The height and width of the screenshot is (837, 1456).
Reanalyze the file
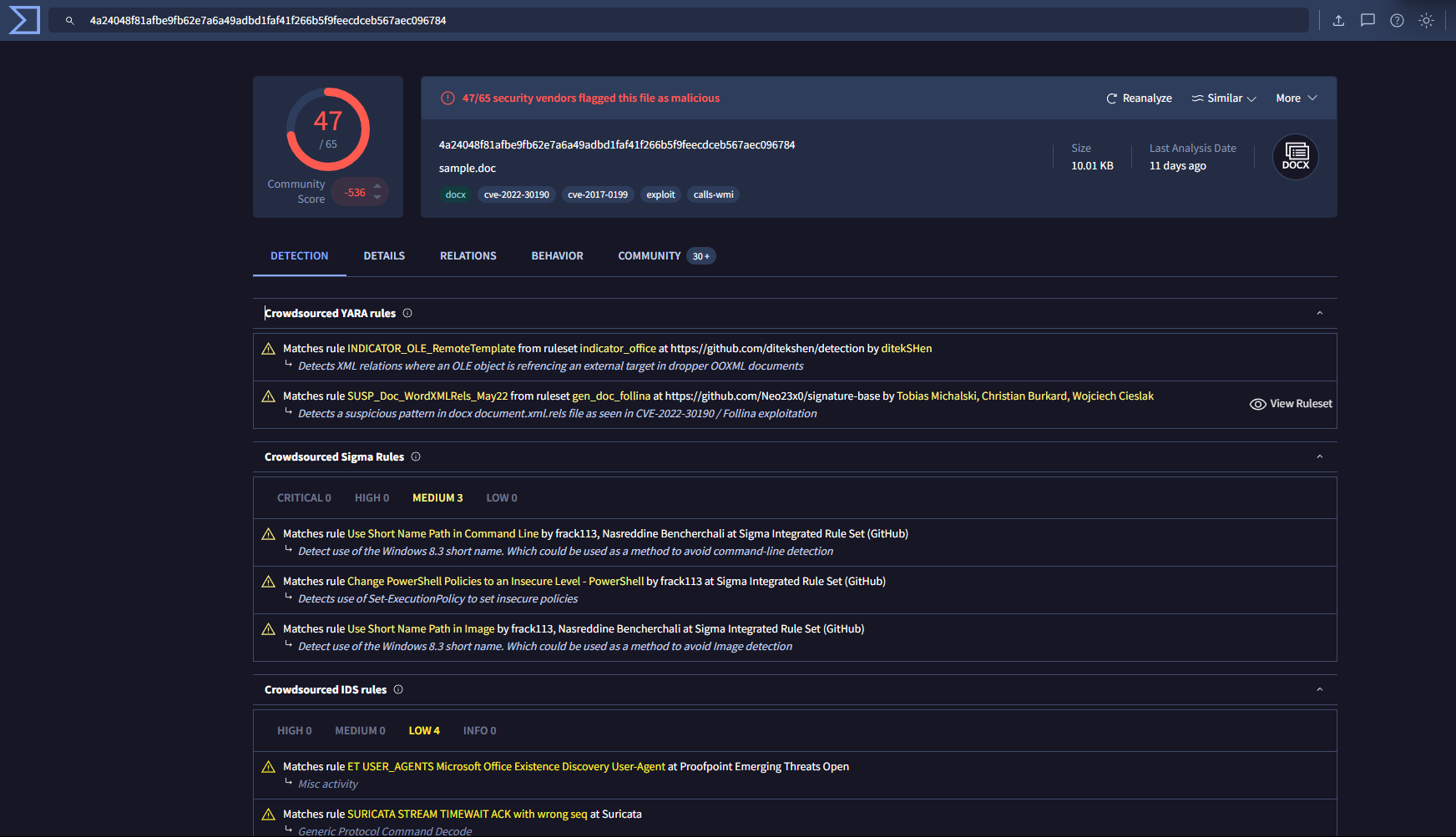tap(1139, 98)
